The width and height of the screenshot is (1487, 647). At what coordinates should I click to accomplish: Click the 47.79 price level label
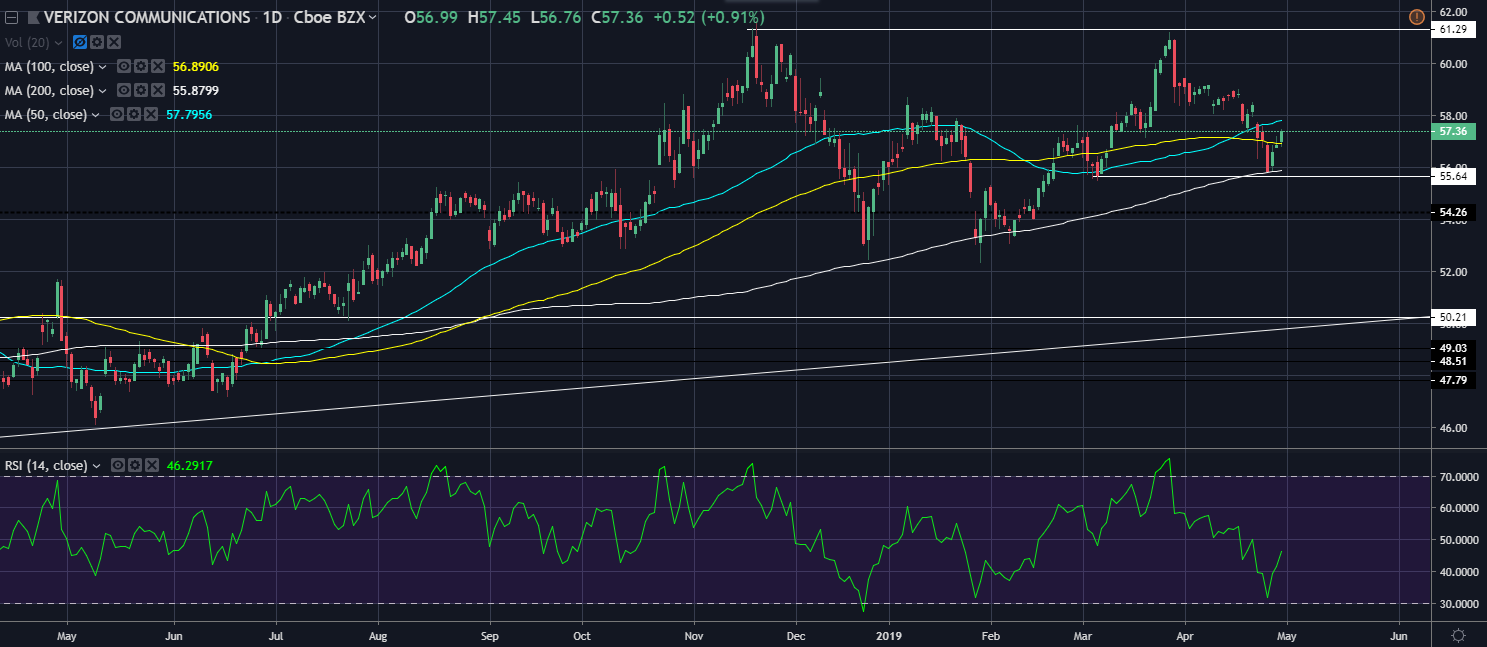pyautogui.click(x=1453, y=380)
